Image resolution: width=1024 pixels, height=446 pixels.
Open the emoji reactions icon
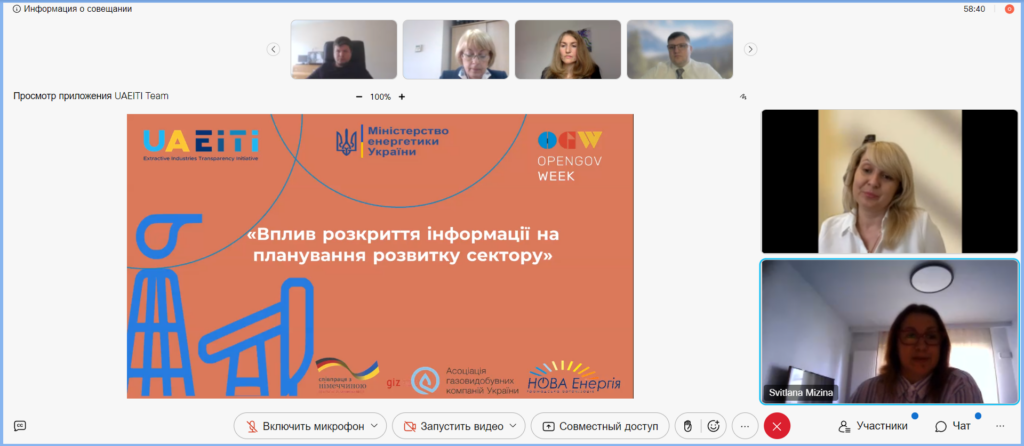[x=713, y=426]
